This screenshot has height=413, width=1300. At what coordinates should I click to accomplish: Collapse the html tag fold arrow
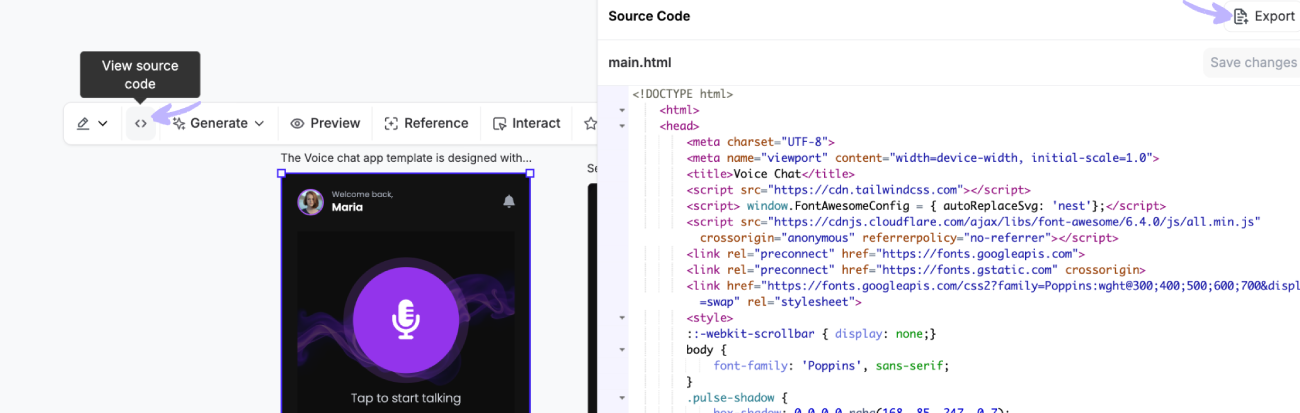coord(622,110)
